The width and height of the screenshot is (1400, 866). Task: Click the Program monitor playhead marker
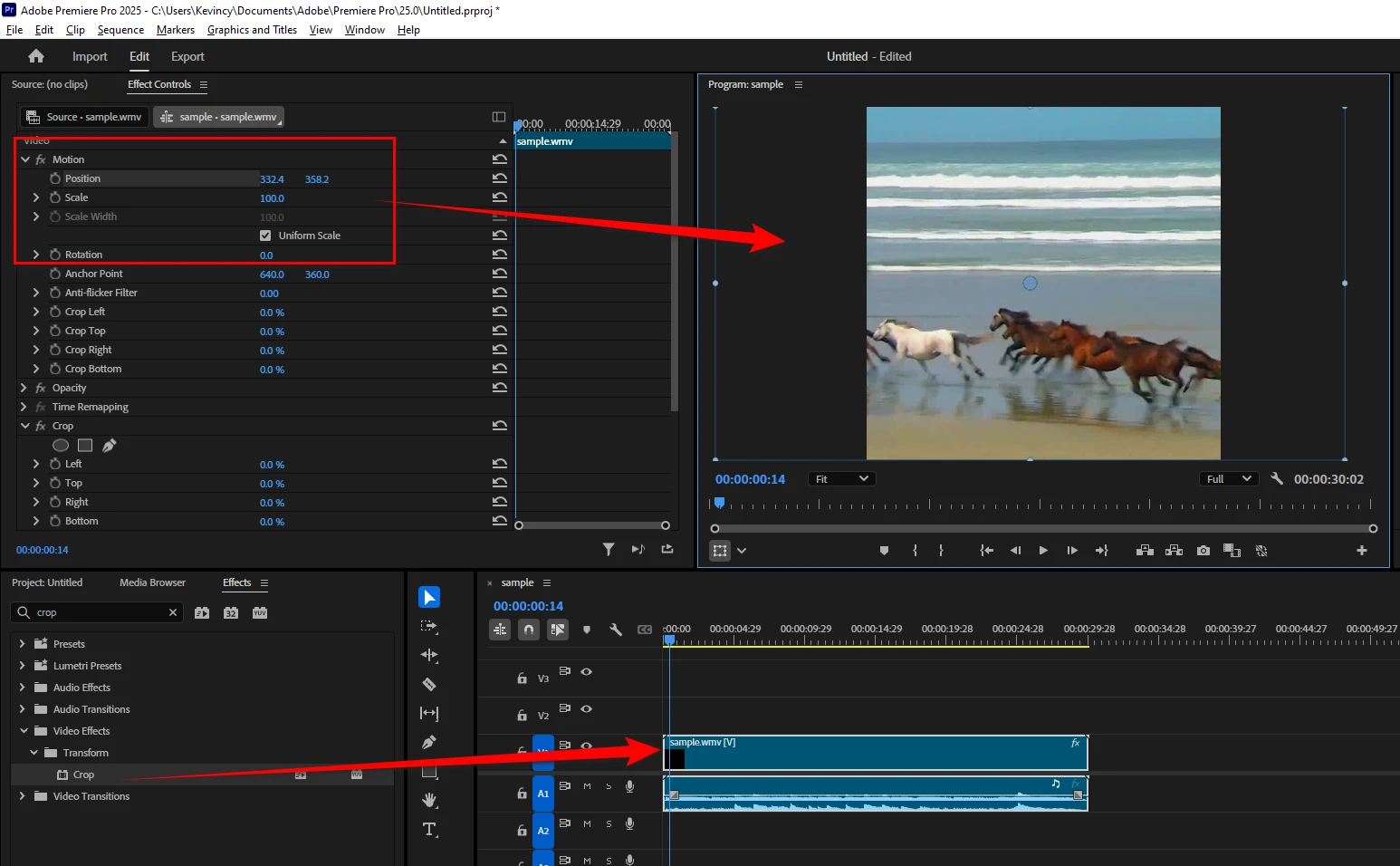click(x=719, y=502)
